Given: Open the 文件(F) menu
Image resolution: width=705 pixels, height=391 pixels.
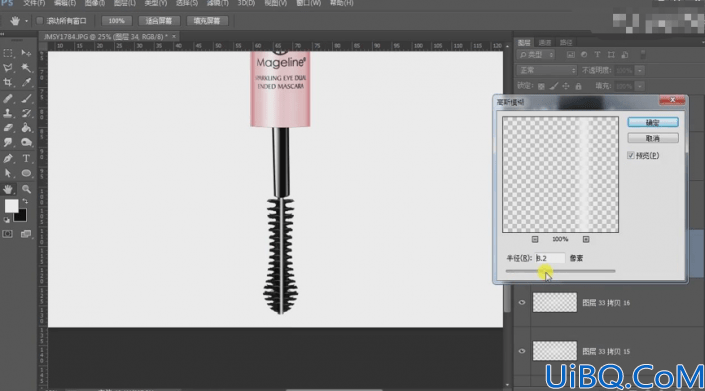Looking at the screenshot, I should pos(34,3).
